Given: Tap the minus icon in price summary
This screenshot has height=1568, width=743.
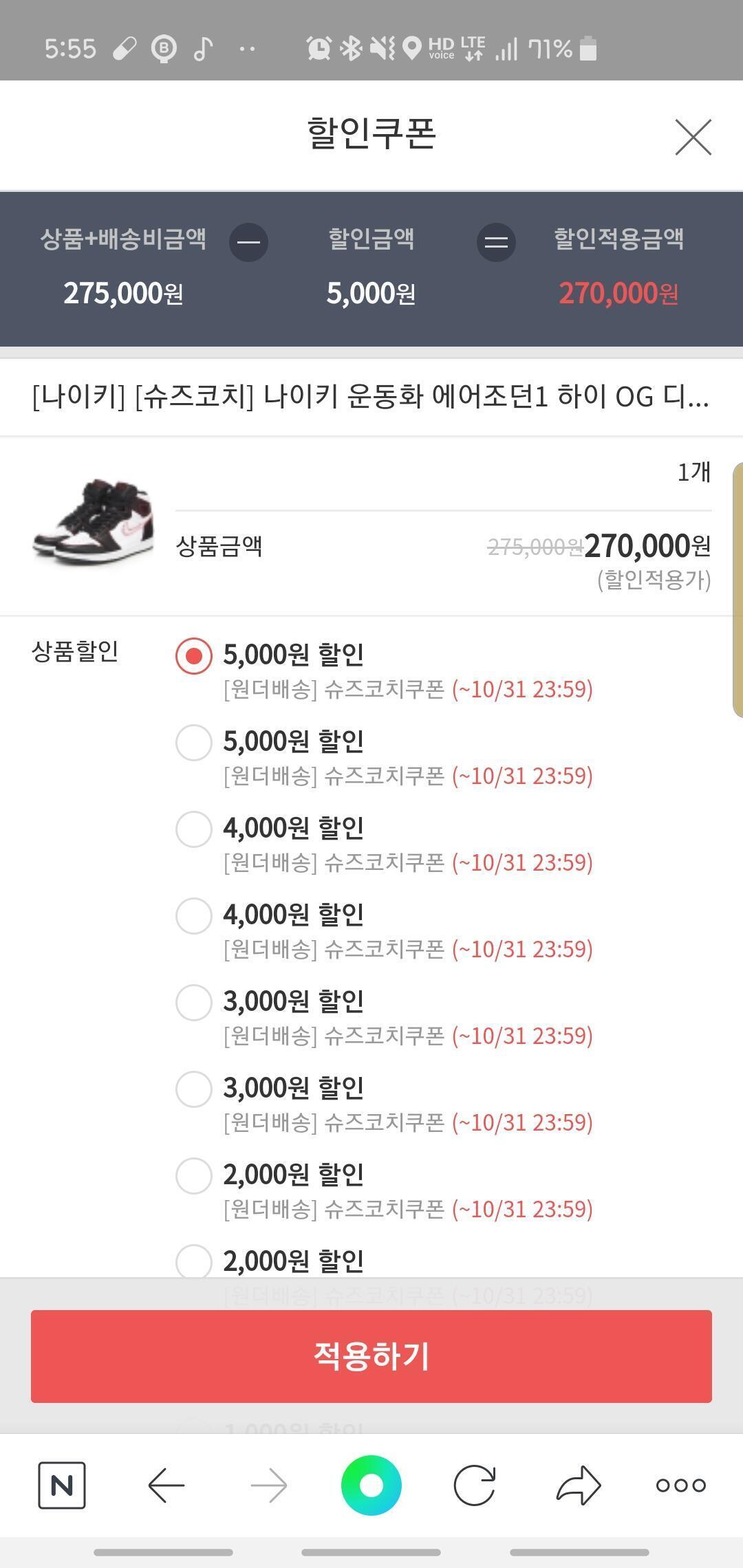Looking at the screenshot, I should 248,242.
